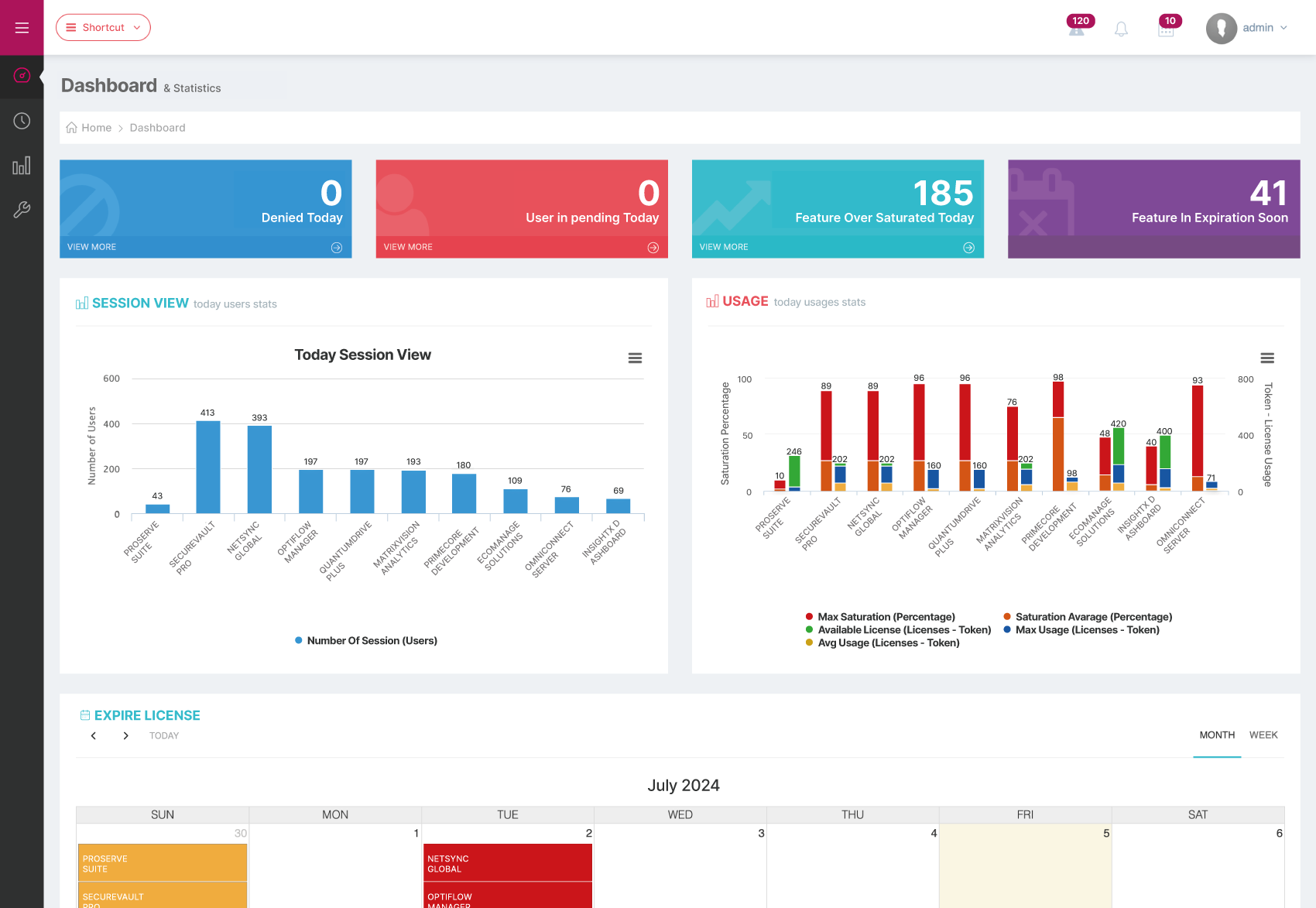1316x908 pixels.
Task: Click Home in the breadcrumb
Action: tap(96, 128)
